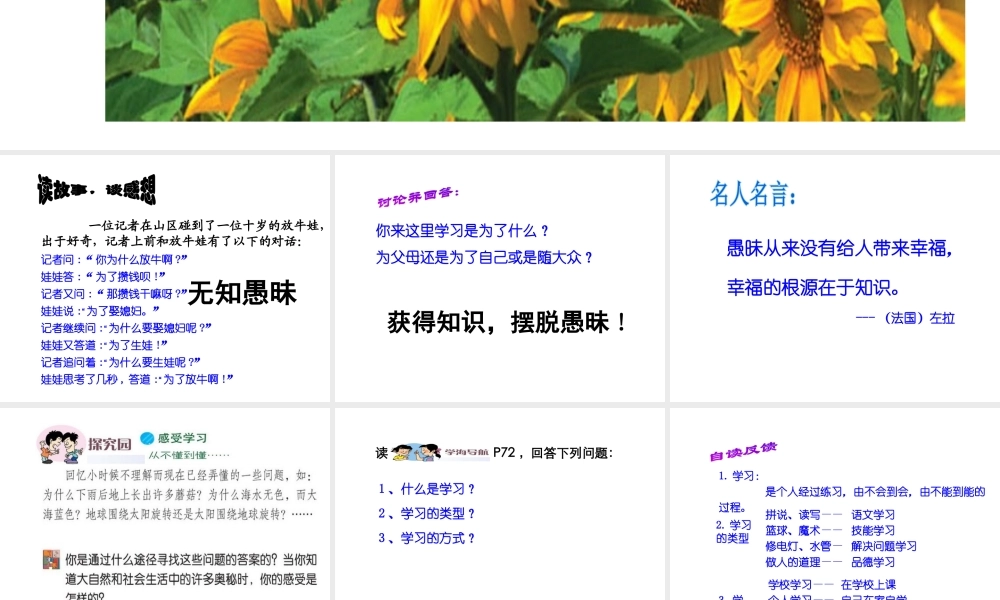Click the label 1. 学习:

(x=739, y=476)
